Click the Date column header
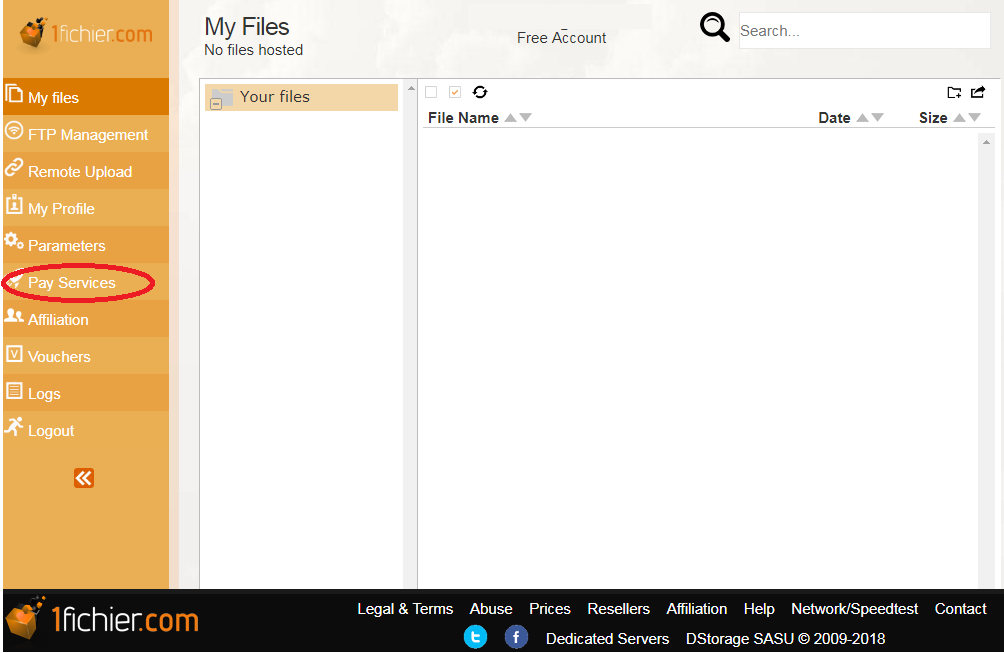1004x653 pixels. (834, 118)
